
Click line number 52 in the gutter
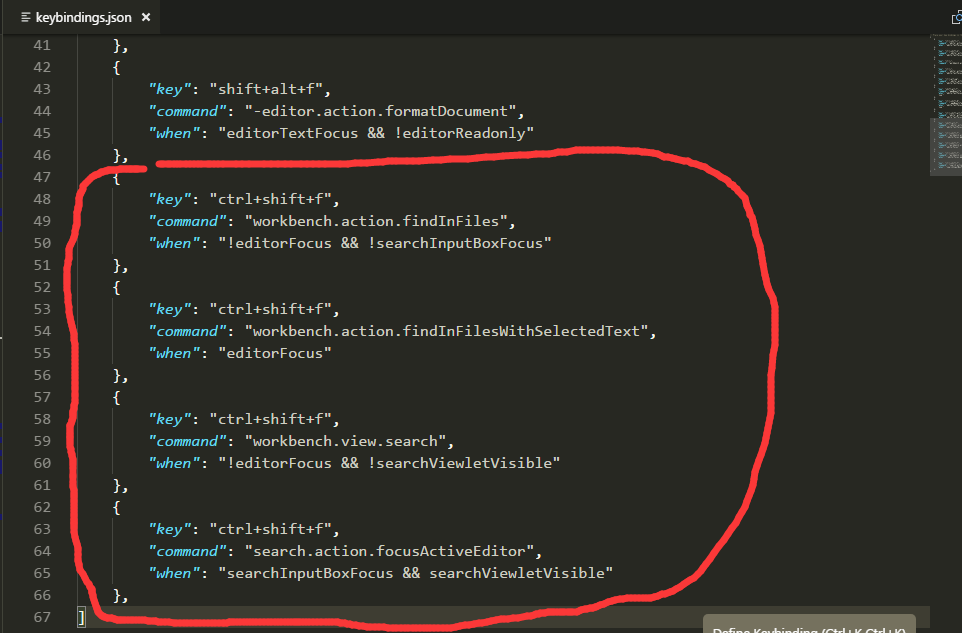click(x=42, y=287)
